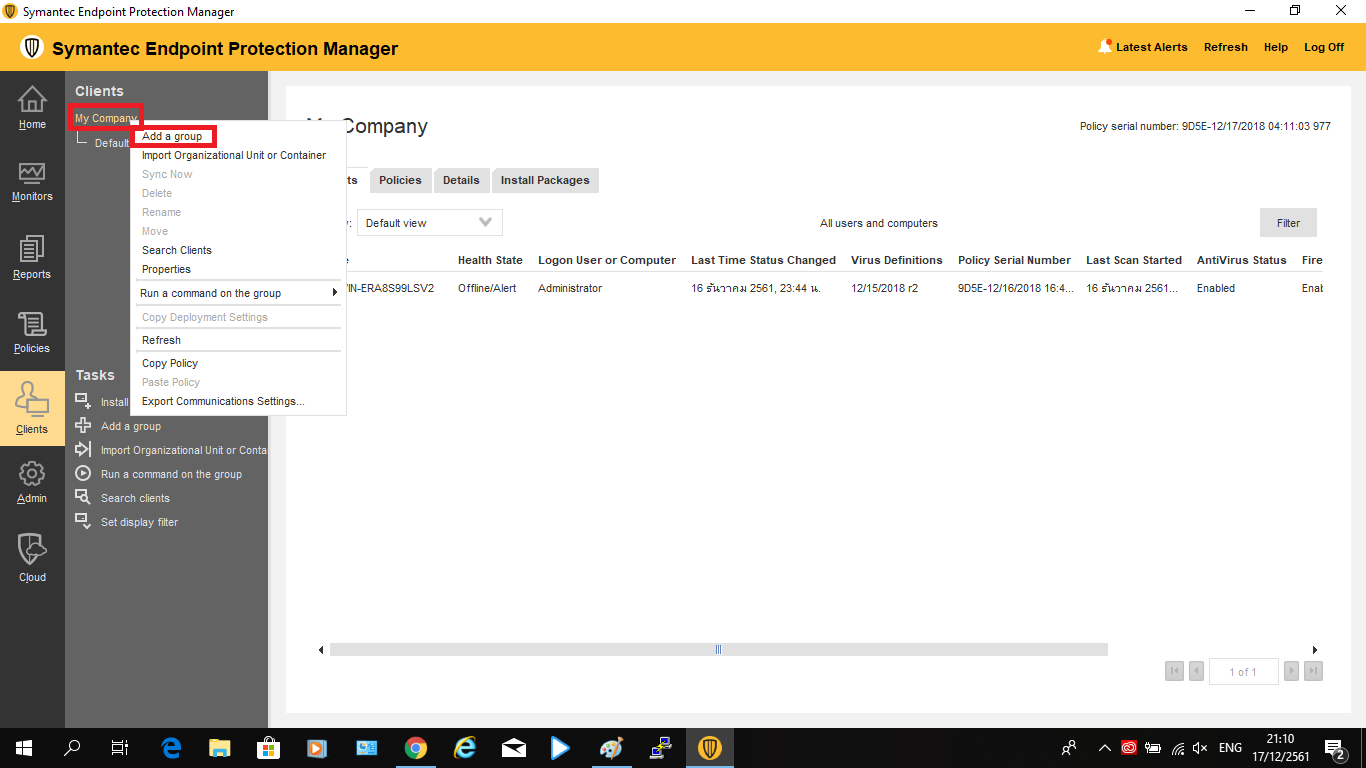
Task: Select My Company tree node
Action: (x=105, y=118)
